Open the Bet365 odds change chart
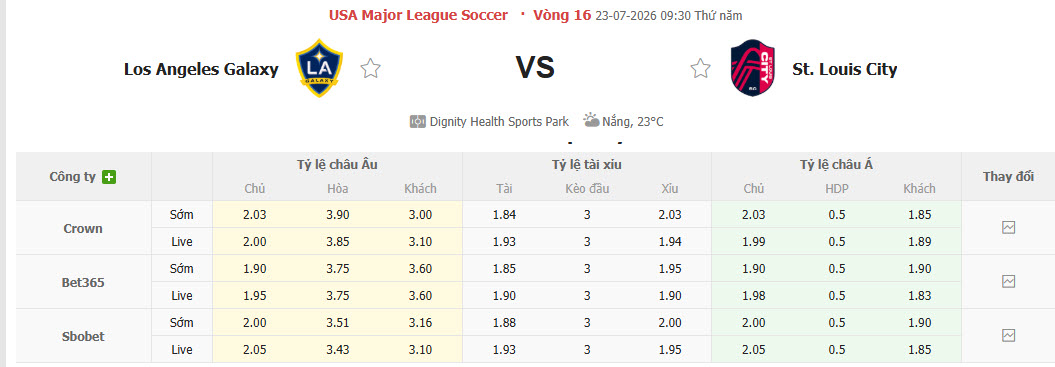This screenshot has height=367, width=1055. tap(1008, 281)
